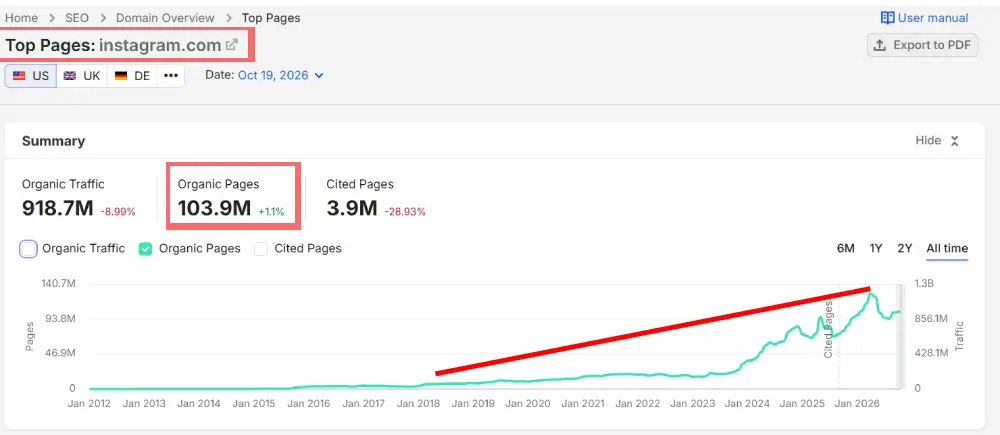Go to Home in the breadcrumb
Viewport: 1000px width, 435px height.
[x=21, y=18]
